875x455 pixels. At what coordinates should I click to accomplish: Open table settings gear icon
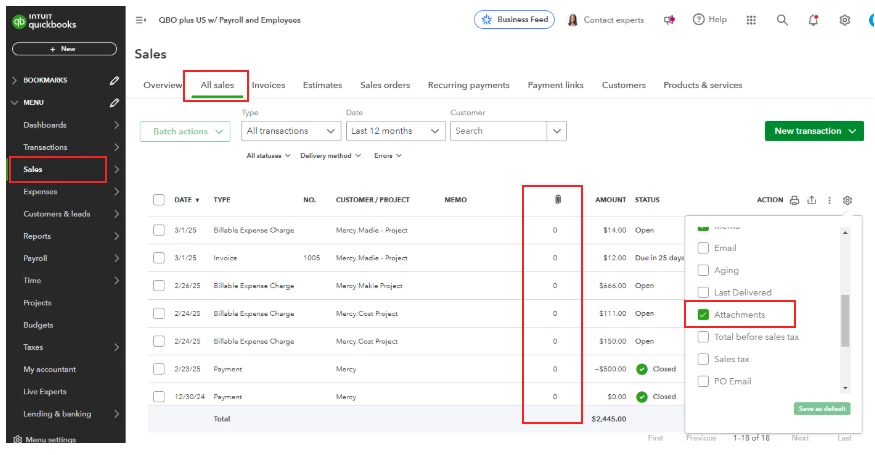pos(847,200)
